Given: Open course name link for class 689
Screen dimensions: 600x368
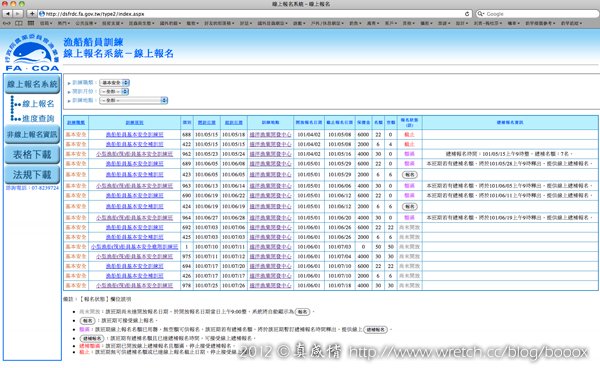Looking at the screenshot, I should click(x=134, y=163).
